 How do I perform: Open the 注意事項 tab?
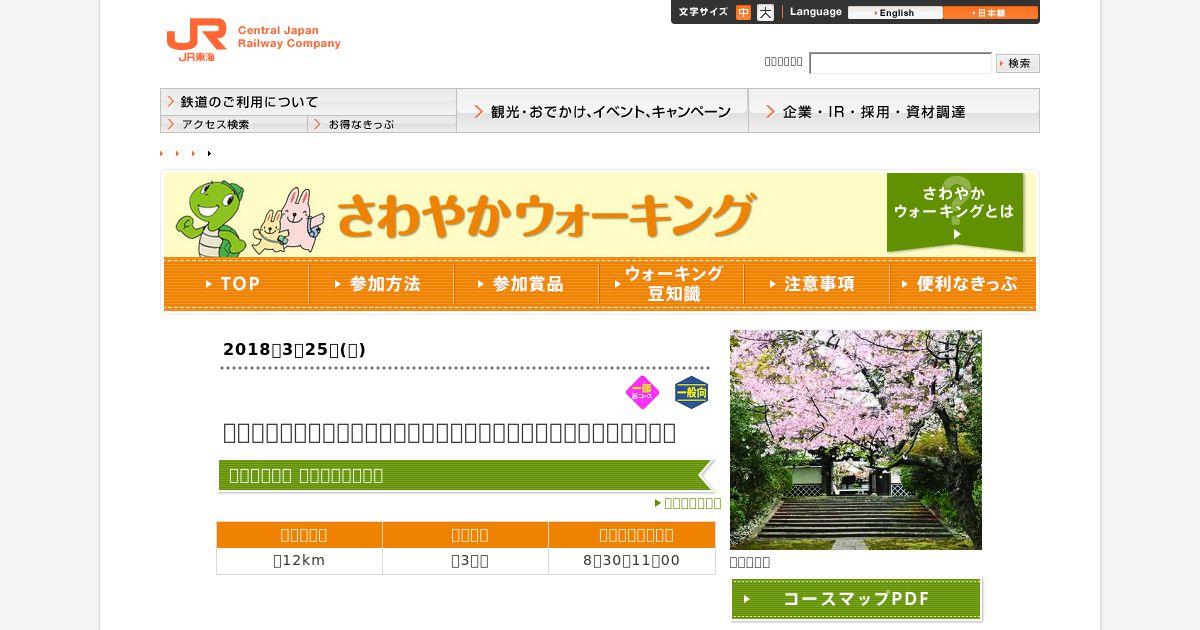coord(816,284)
